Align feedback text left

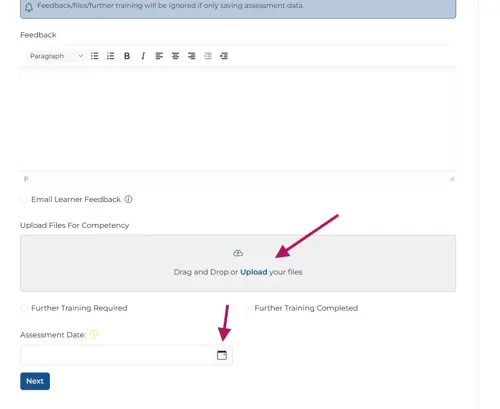pos(159,56)
